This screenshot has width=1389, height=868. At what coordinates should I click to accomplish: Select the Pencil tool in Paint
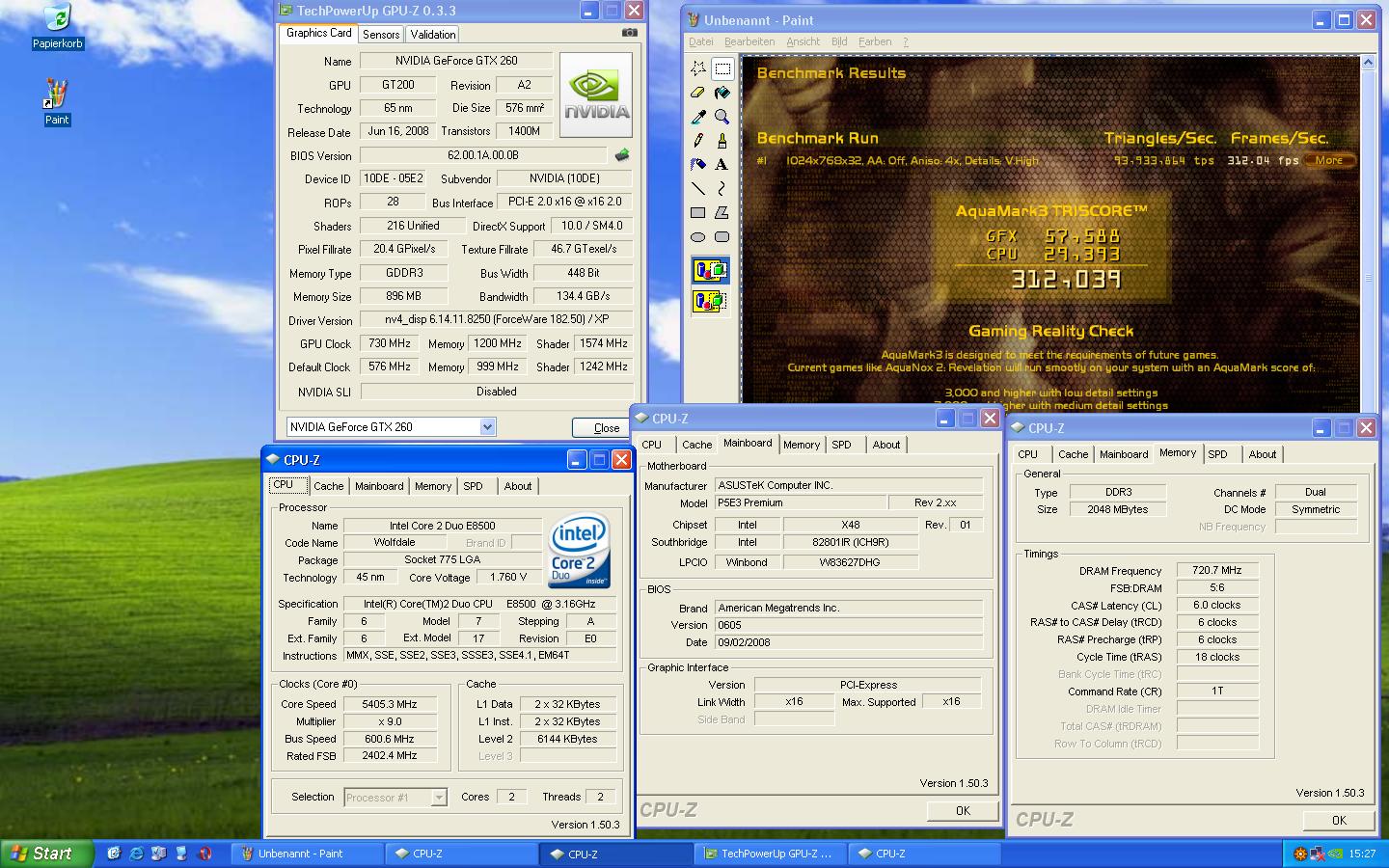698,141
